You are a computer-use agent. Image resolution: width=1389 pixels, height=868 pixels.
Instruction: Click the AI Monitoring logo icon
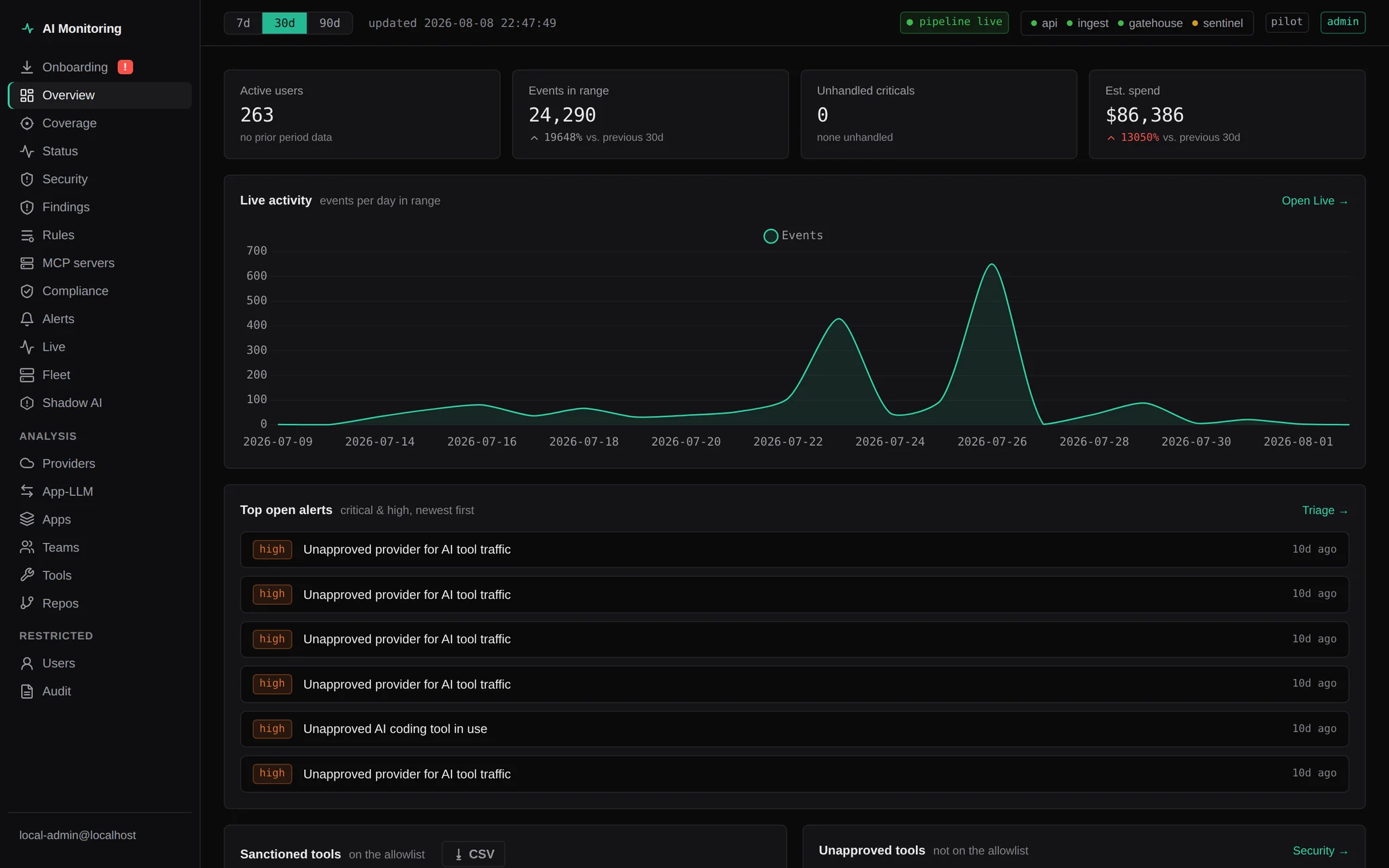click(x=28, y=28)
